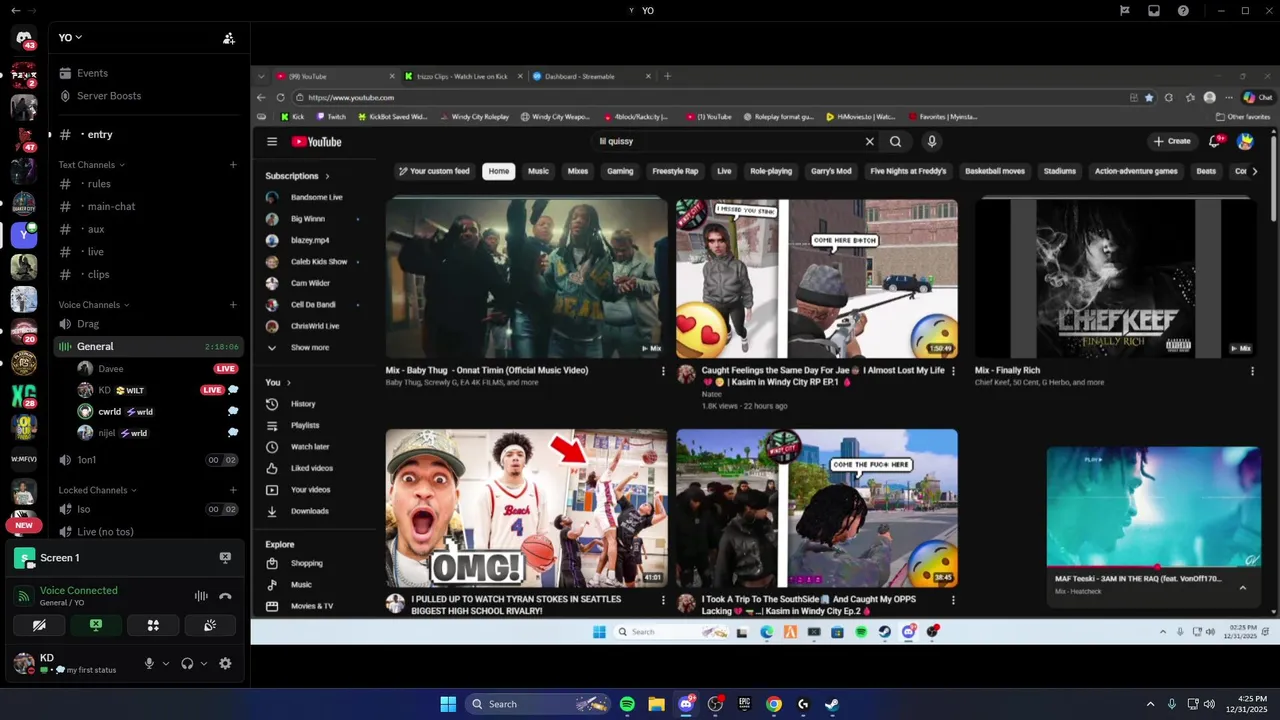Click the Windows taskbar Search box

tap(539, 704)
